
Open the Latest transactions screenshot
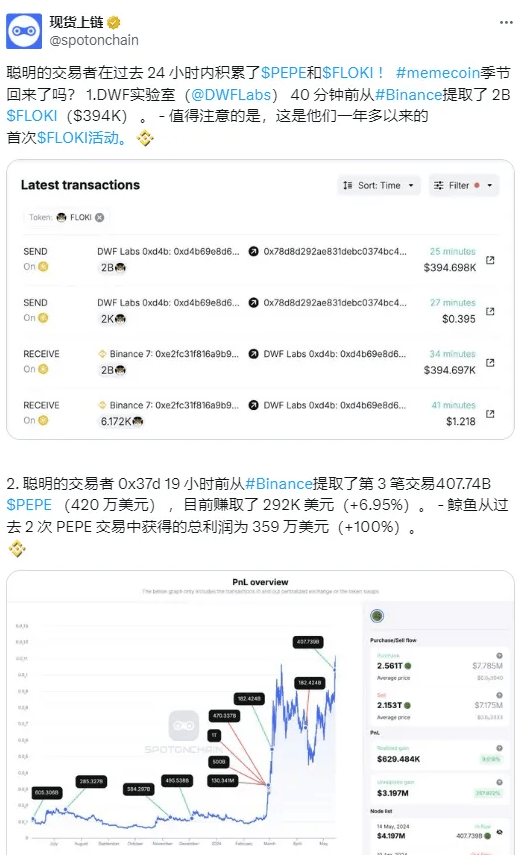click(260, 299)
